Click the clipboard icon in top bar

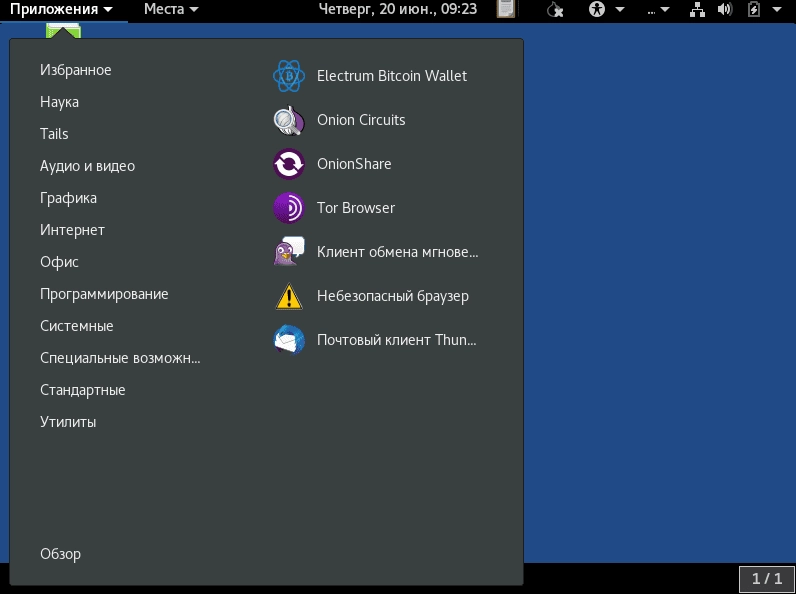(506, 9)
